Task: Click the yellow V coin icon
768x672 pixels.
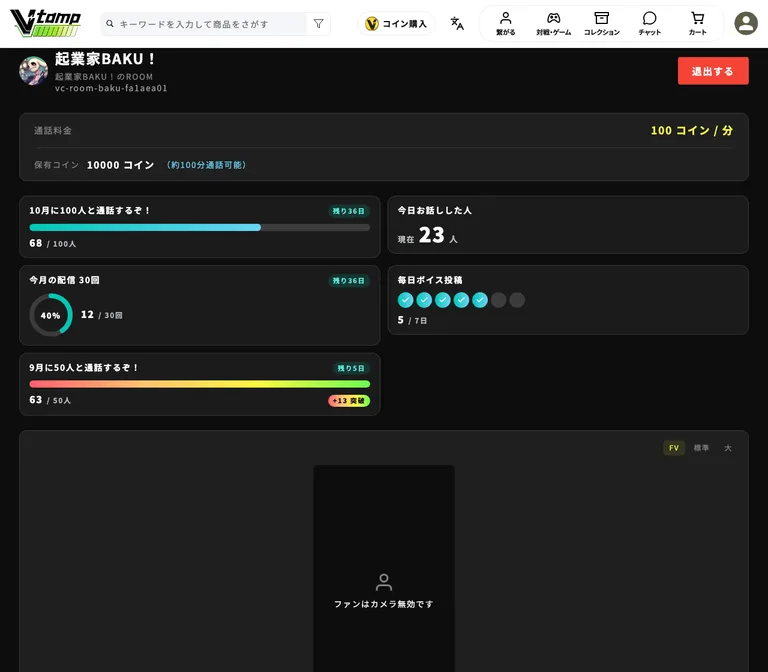Action: tap(372, 24)
